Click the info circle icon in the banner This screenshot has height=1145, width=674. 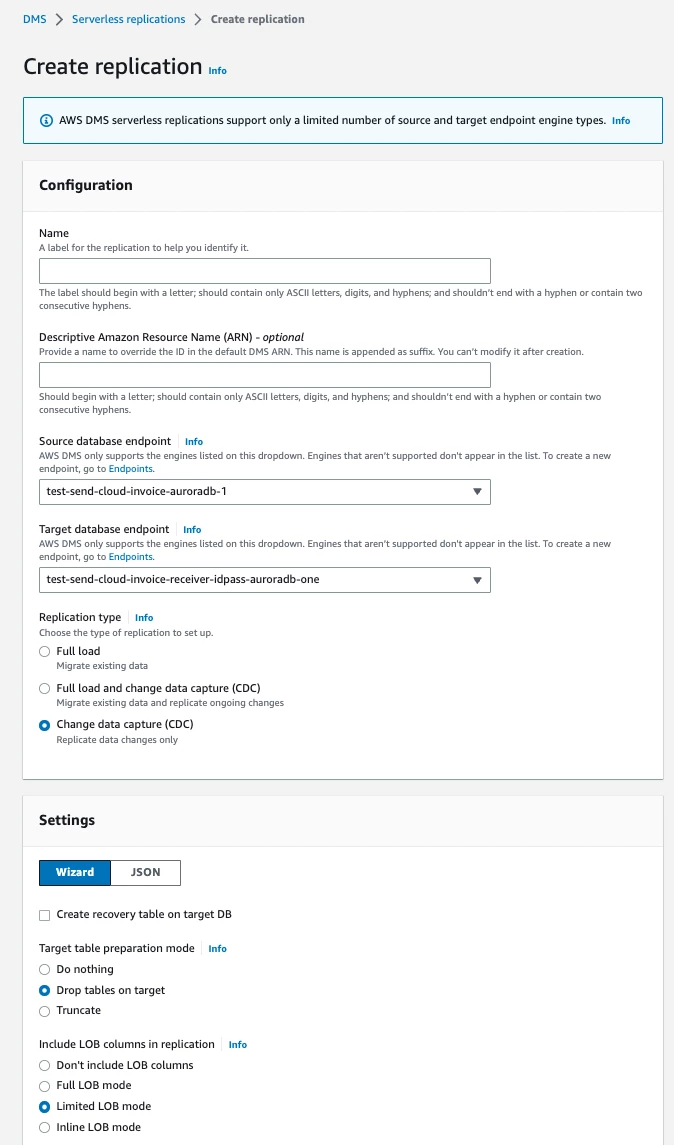(x=46, y=120)
